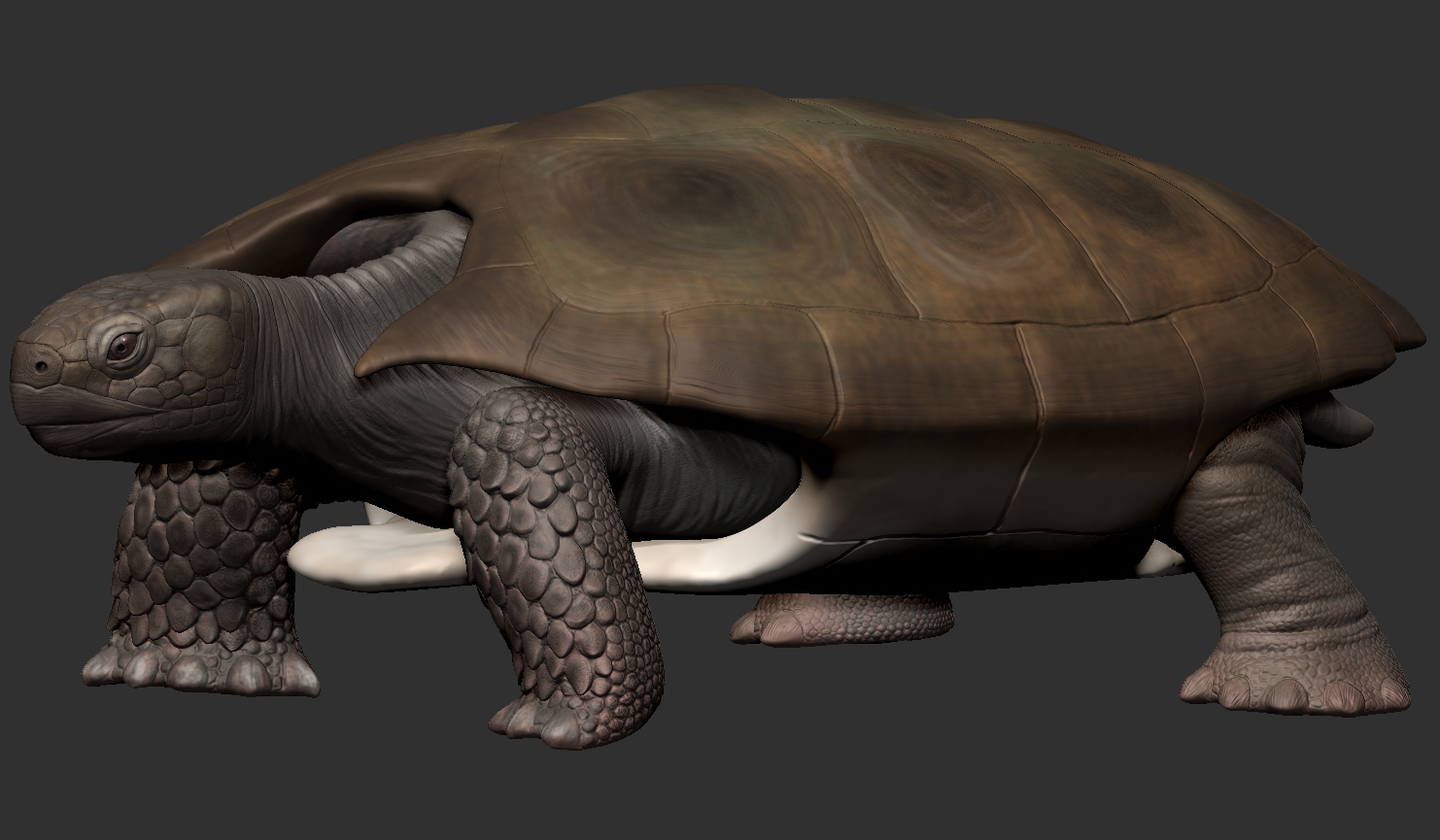This screenshot has height=840, width=1440.
Task: Click the tail tip behind the shell
Action: tap(1346, 420)
